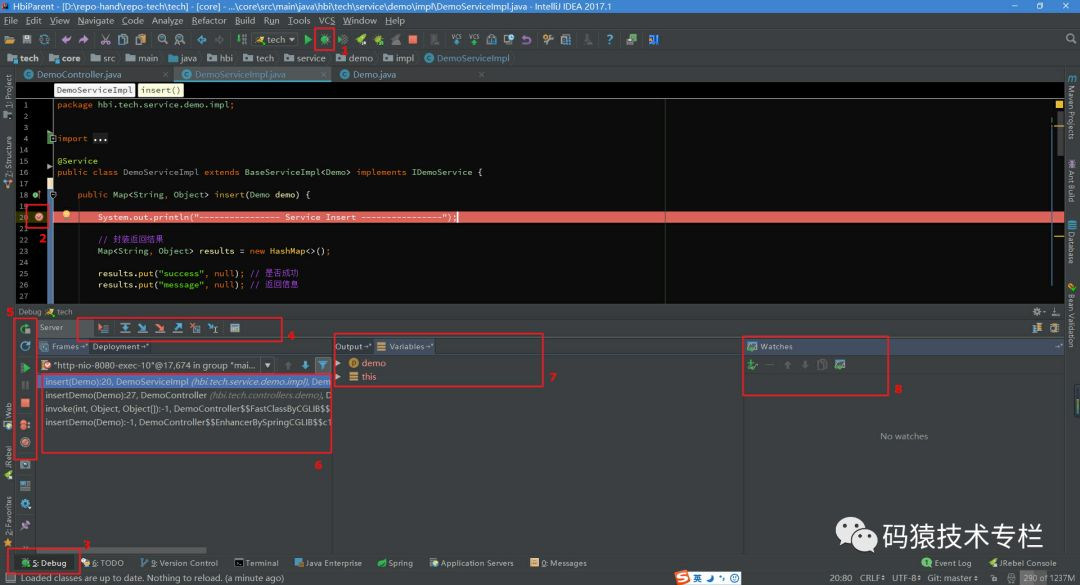The width and height of the screenshot is (1080, 585).
Task: Start debugging with the green bug icon
Action: [x=324, y=40]
